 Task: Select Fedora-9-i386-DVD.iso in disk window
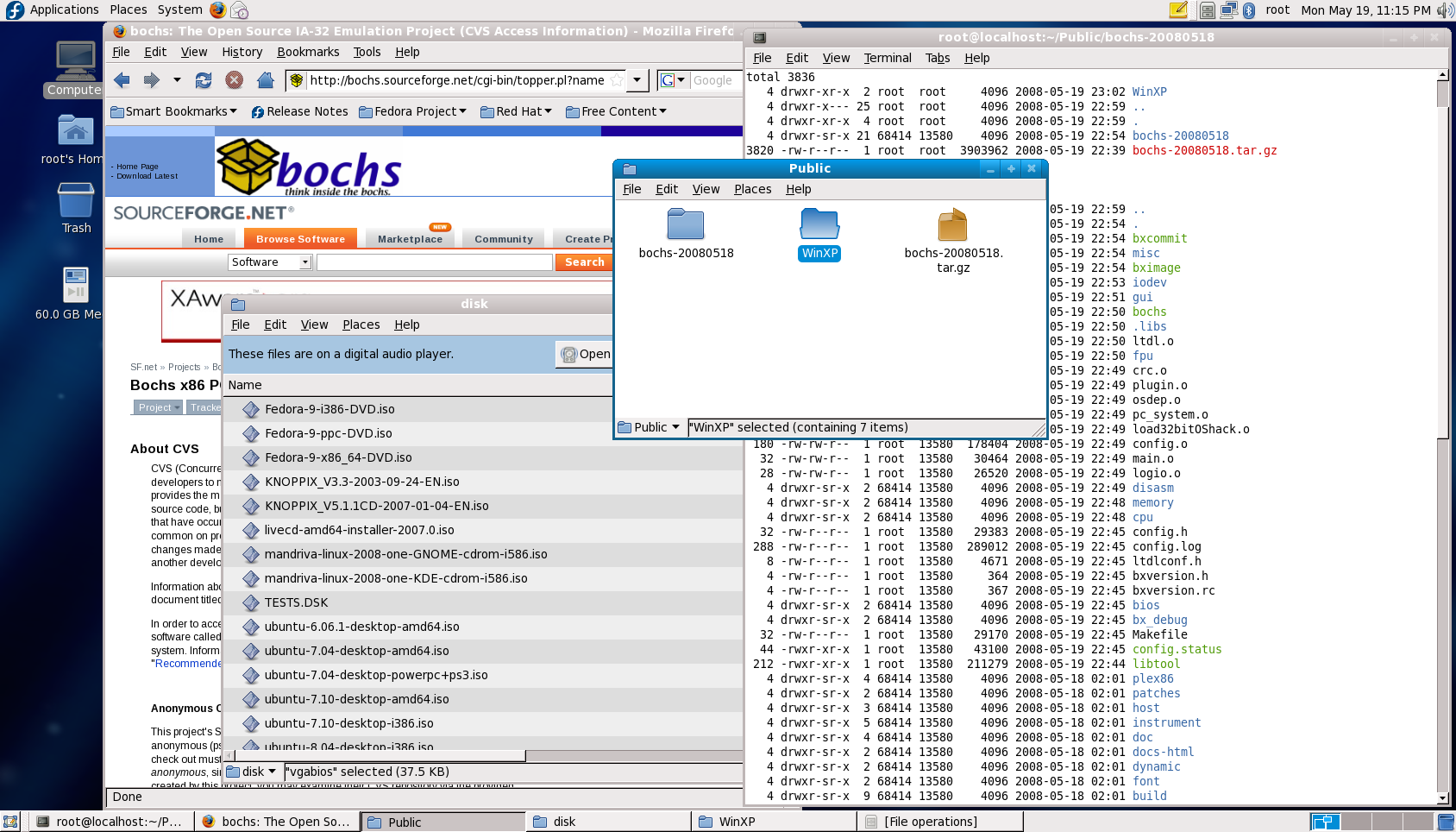click(329, 409)
